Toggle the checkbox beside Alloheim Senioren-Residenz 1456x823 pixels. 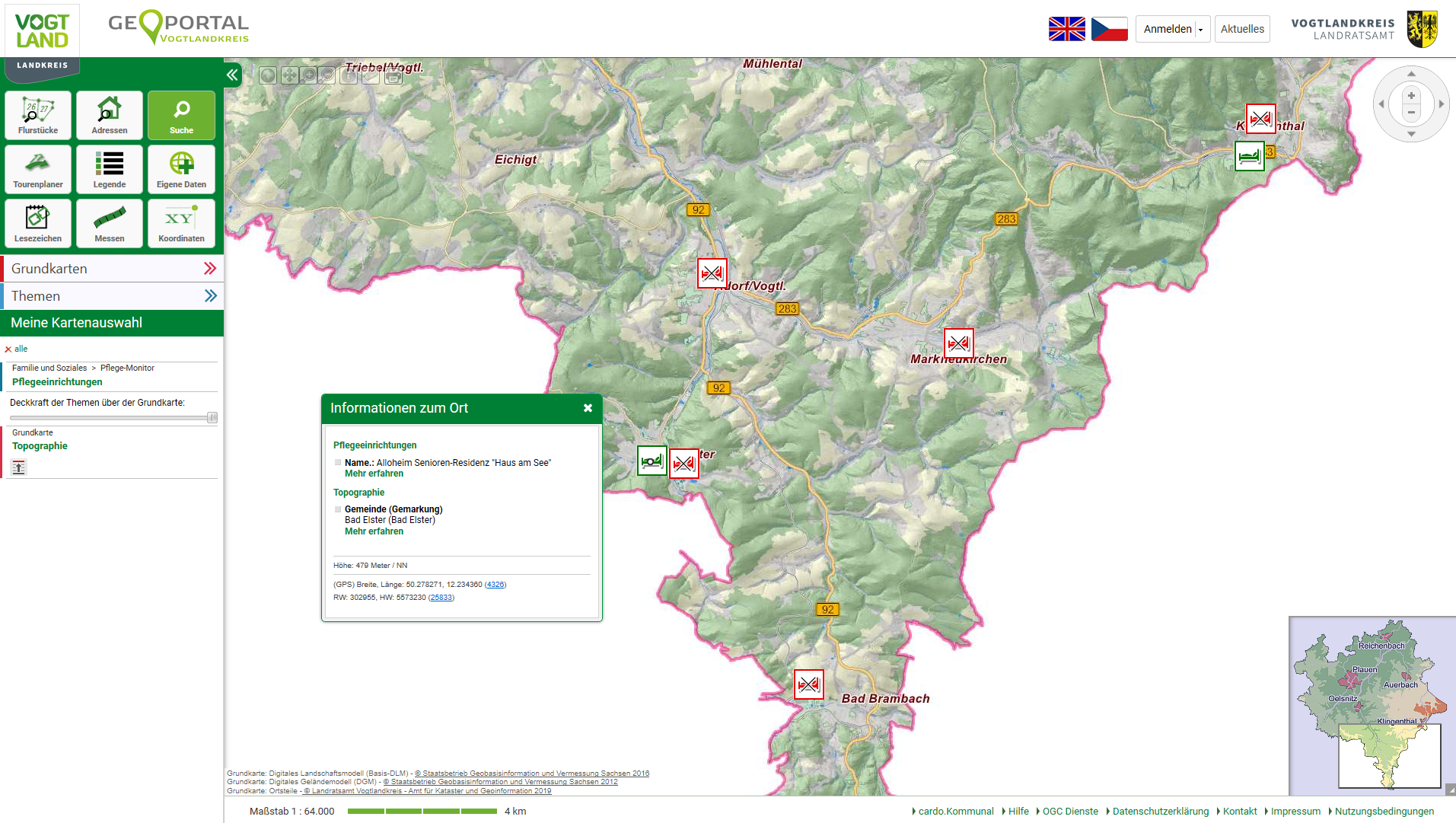pos(338,462)
